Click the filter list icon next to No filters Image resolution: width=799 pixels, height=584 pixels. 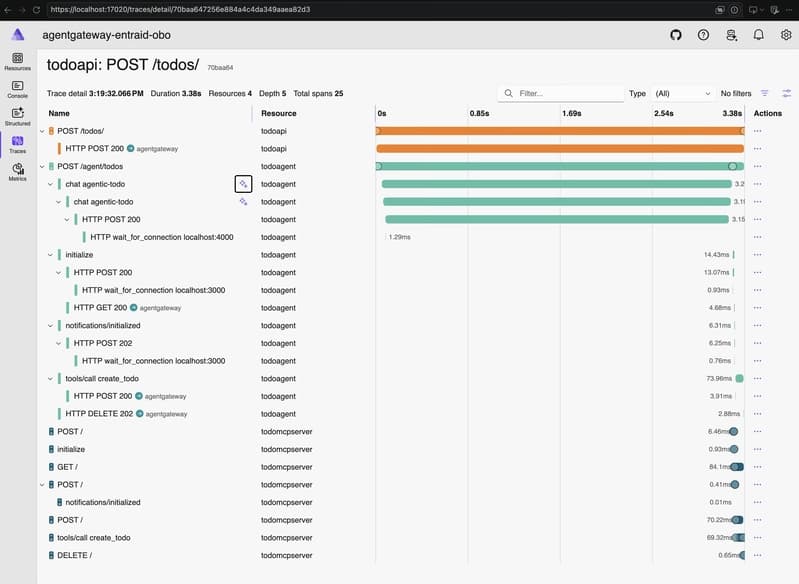click(x=764, y=93)
